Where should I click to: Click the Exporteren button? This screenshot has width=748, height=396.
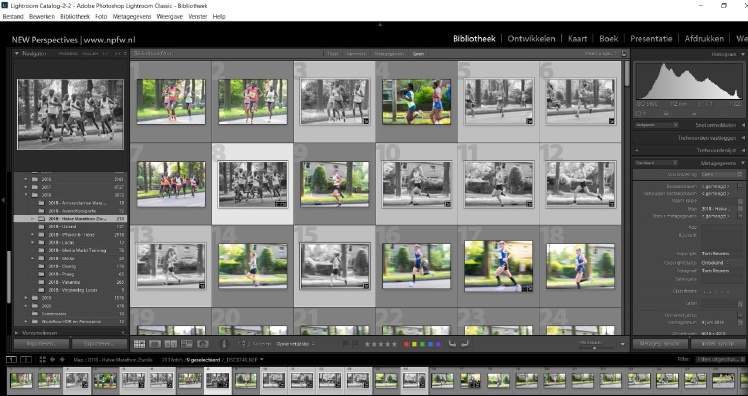(99, 344)
